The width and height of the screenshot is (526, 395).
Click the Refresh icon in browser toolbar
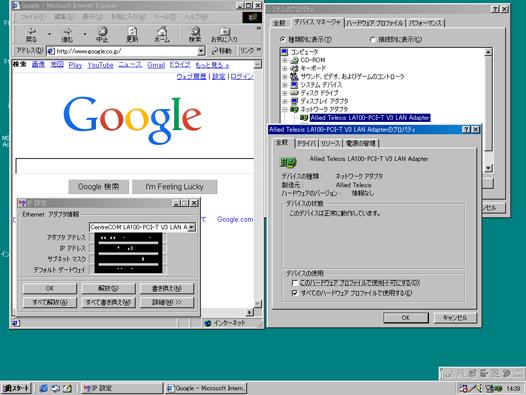[132, 31]
